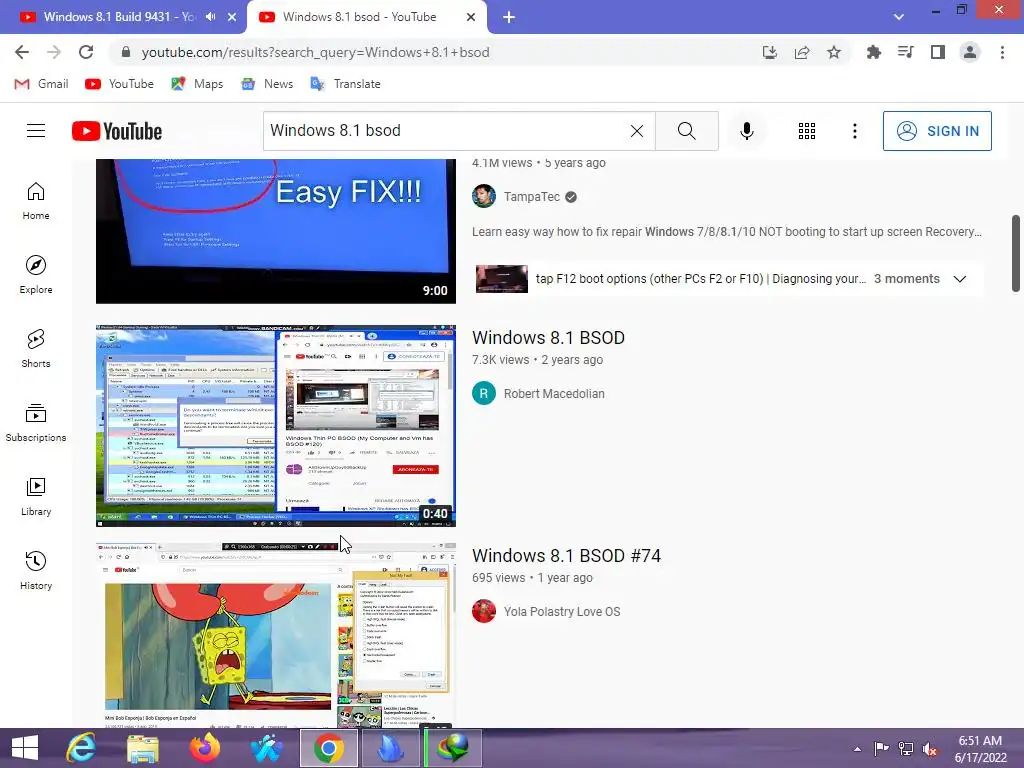Go to Home in the sidebar
1024x768 pixels.
36,200
